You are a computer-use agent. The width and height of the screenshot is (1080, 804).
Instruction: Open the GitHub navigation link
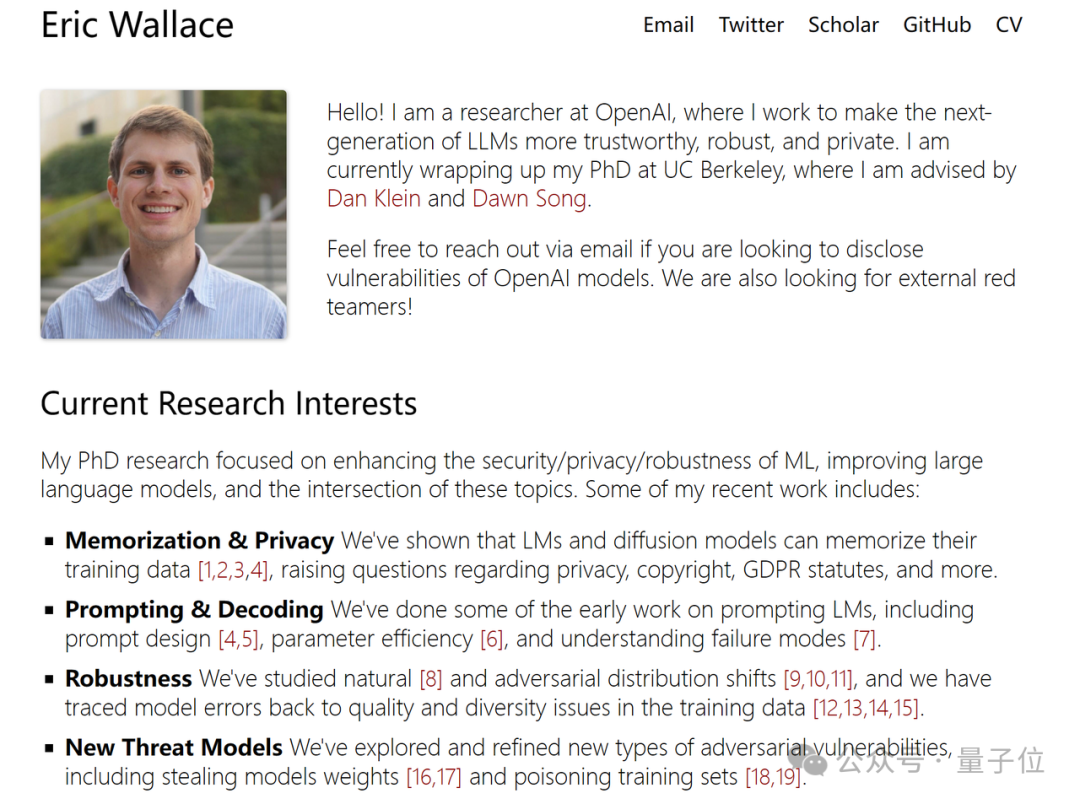click(x=937, y=25)
